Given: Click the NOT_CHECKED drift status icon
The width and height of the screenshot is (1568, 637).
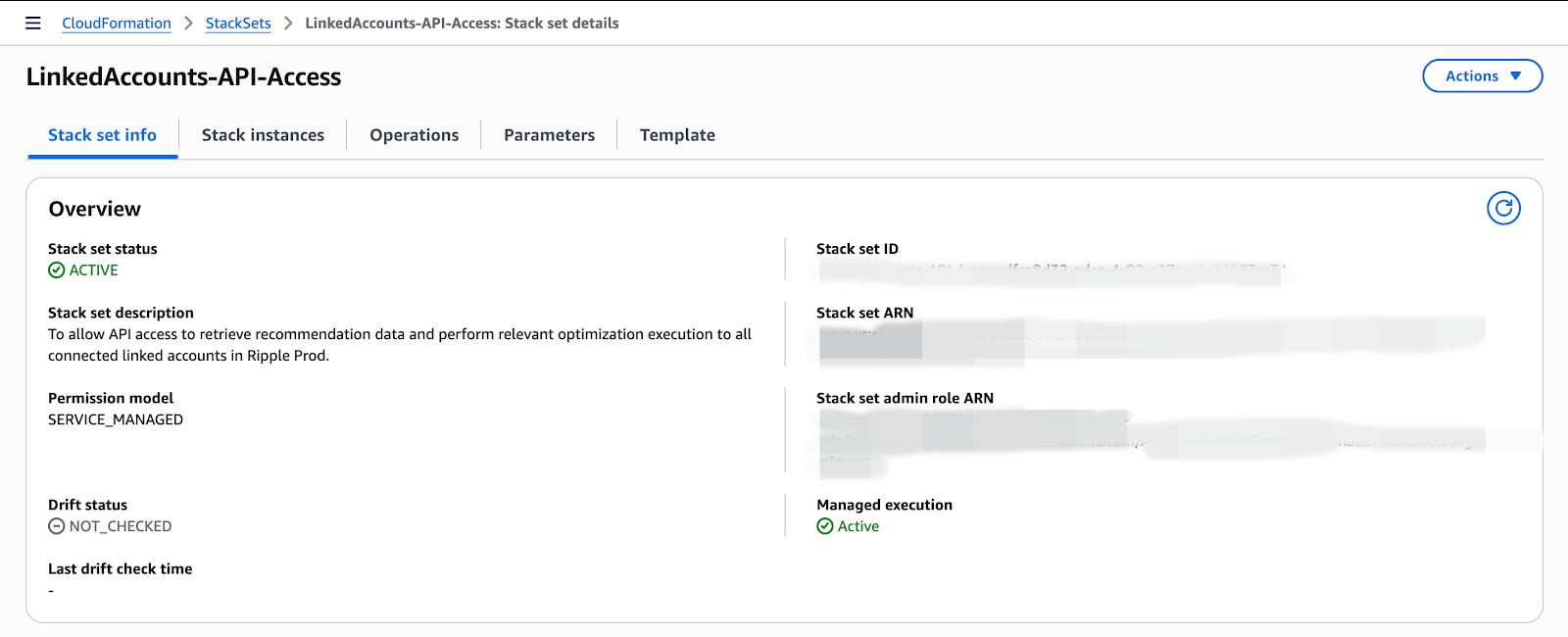Looking at the screenshot, I should (57, 526).
